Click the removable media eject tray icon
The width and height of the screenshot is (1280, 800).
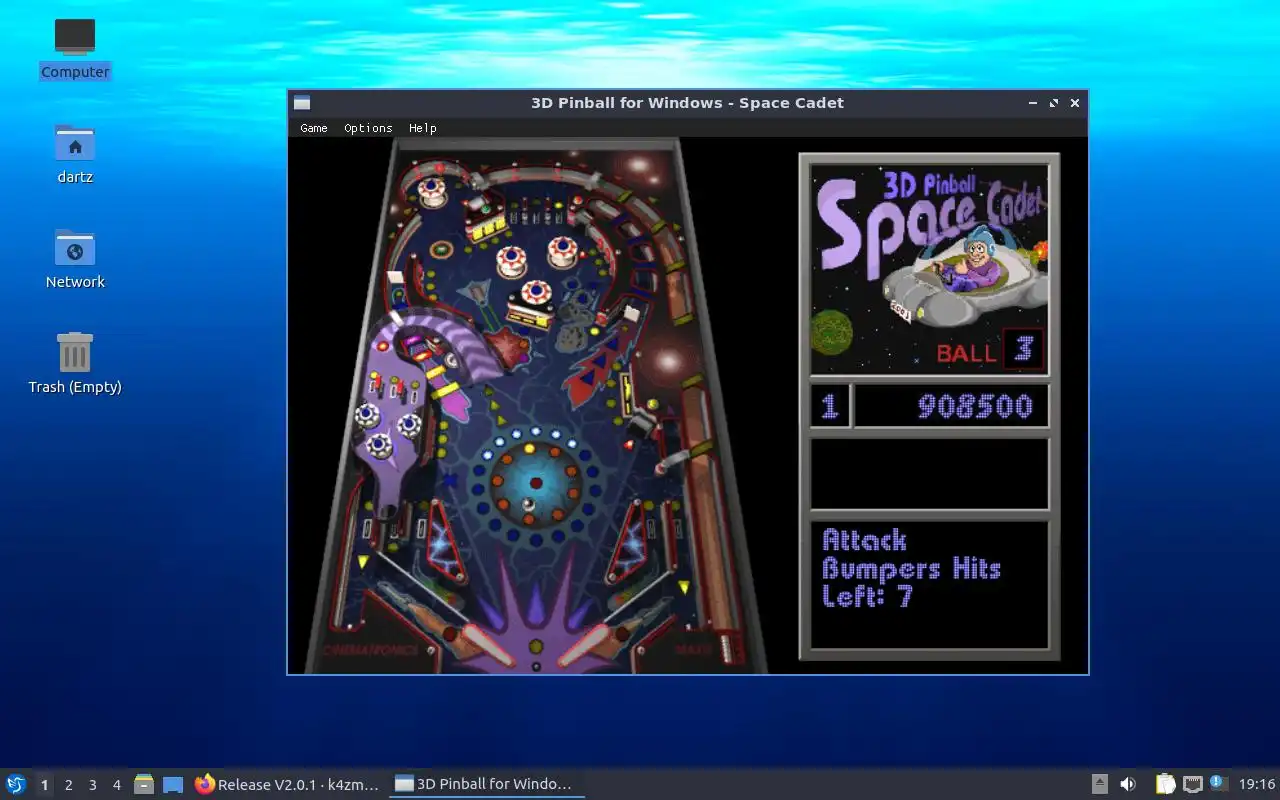click(1099, 784)
